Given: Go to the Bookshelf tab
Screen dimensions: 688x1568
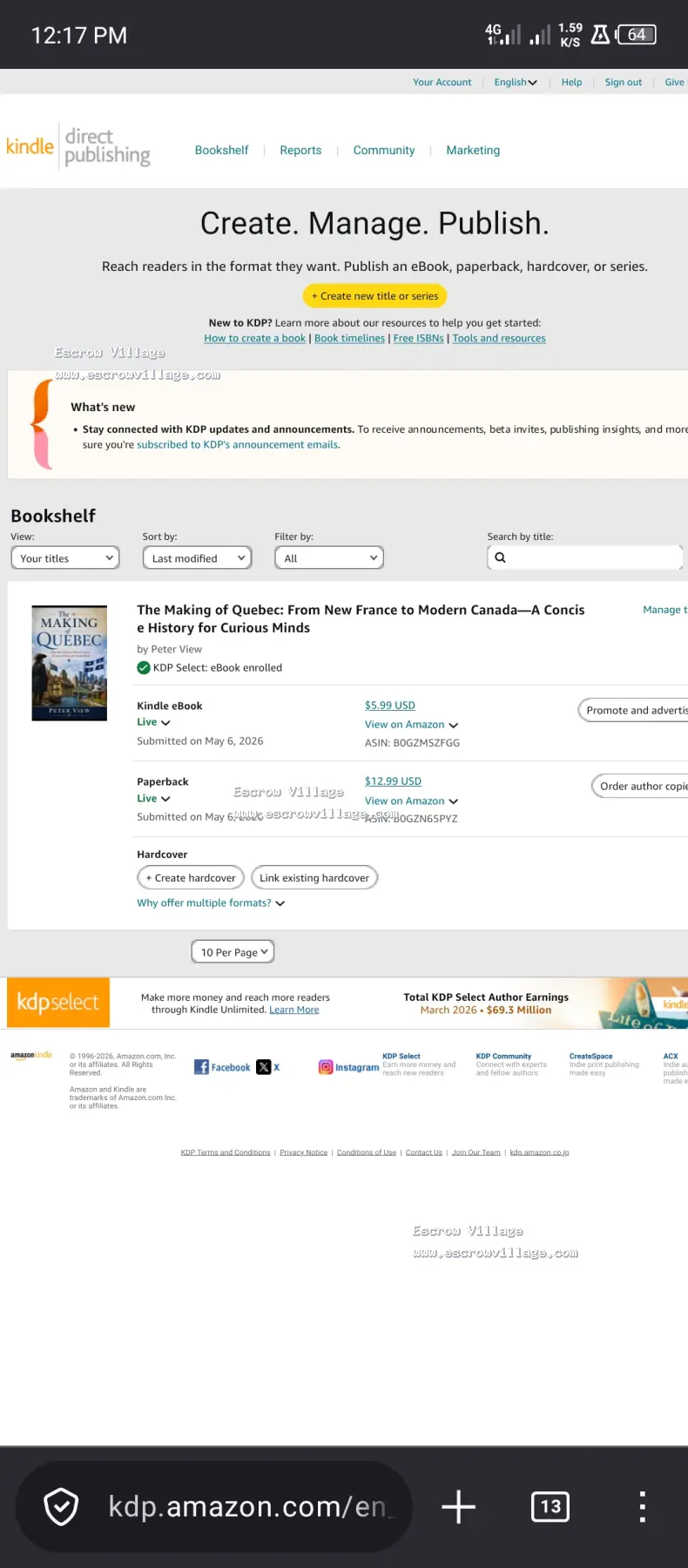Looking at the screenshot, I should pos(221,151).
